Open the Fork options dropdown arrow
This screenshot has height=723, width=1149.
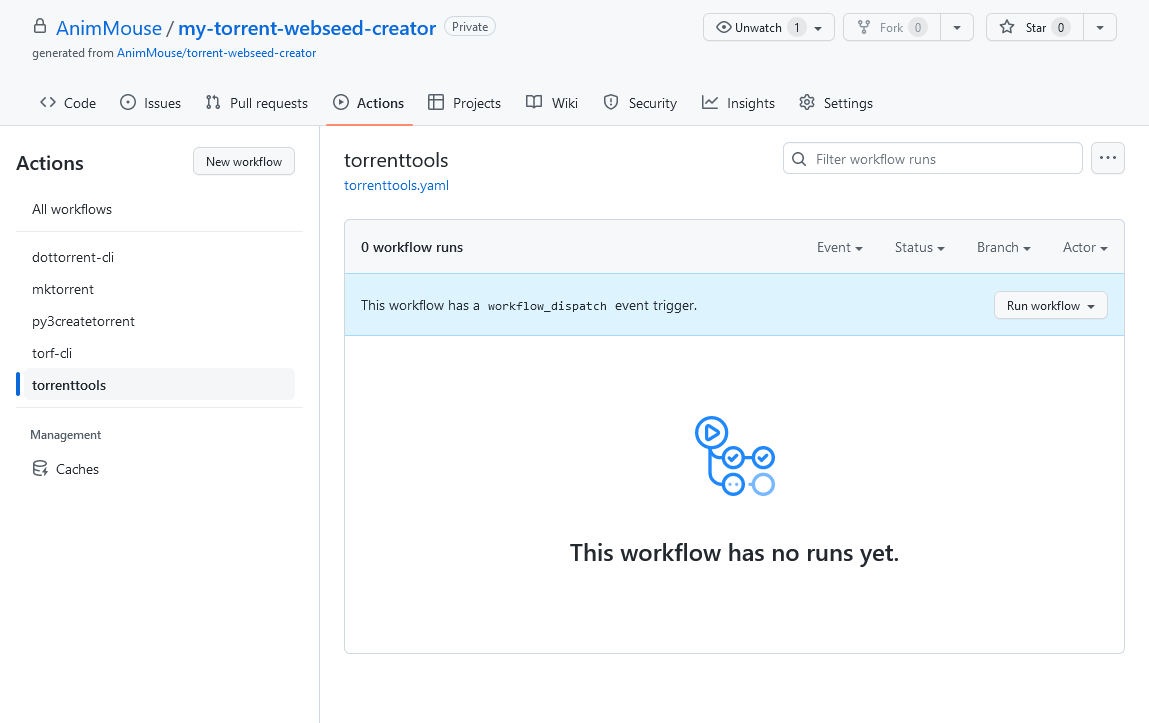click(956, 28)
